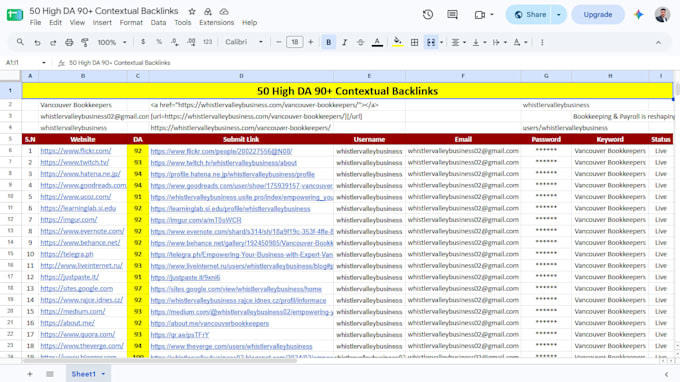Select DA cell with value 97

138,289
